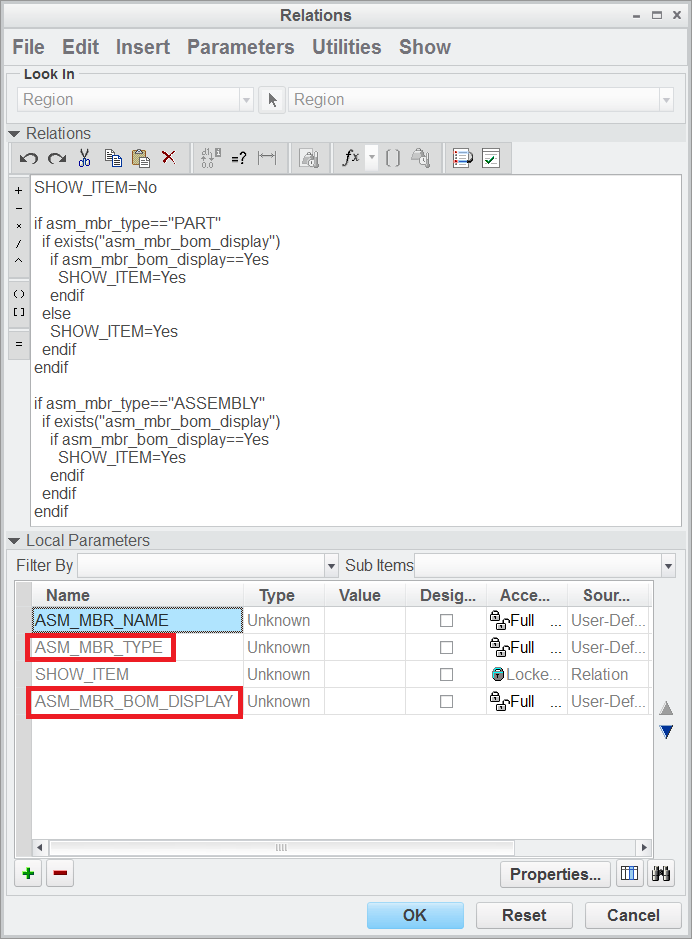Click the selection arrow in Look In

coord(272,99)
